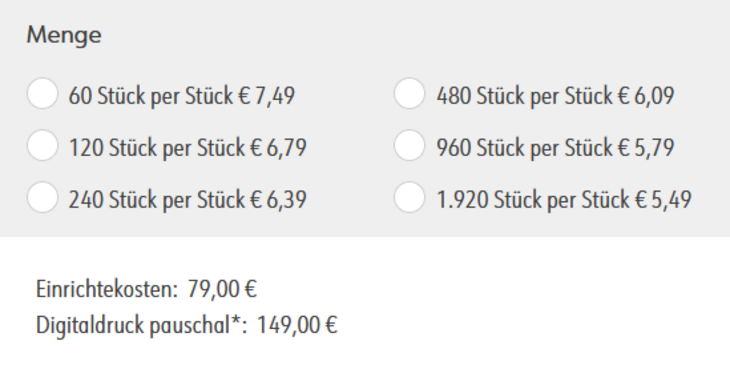The width and height of the screenshot is (730, 369).
Task: Click the 79,00 € setup cost value
Action: point(222,289)
